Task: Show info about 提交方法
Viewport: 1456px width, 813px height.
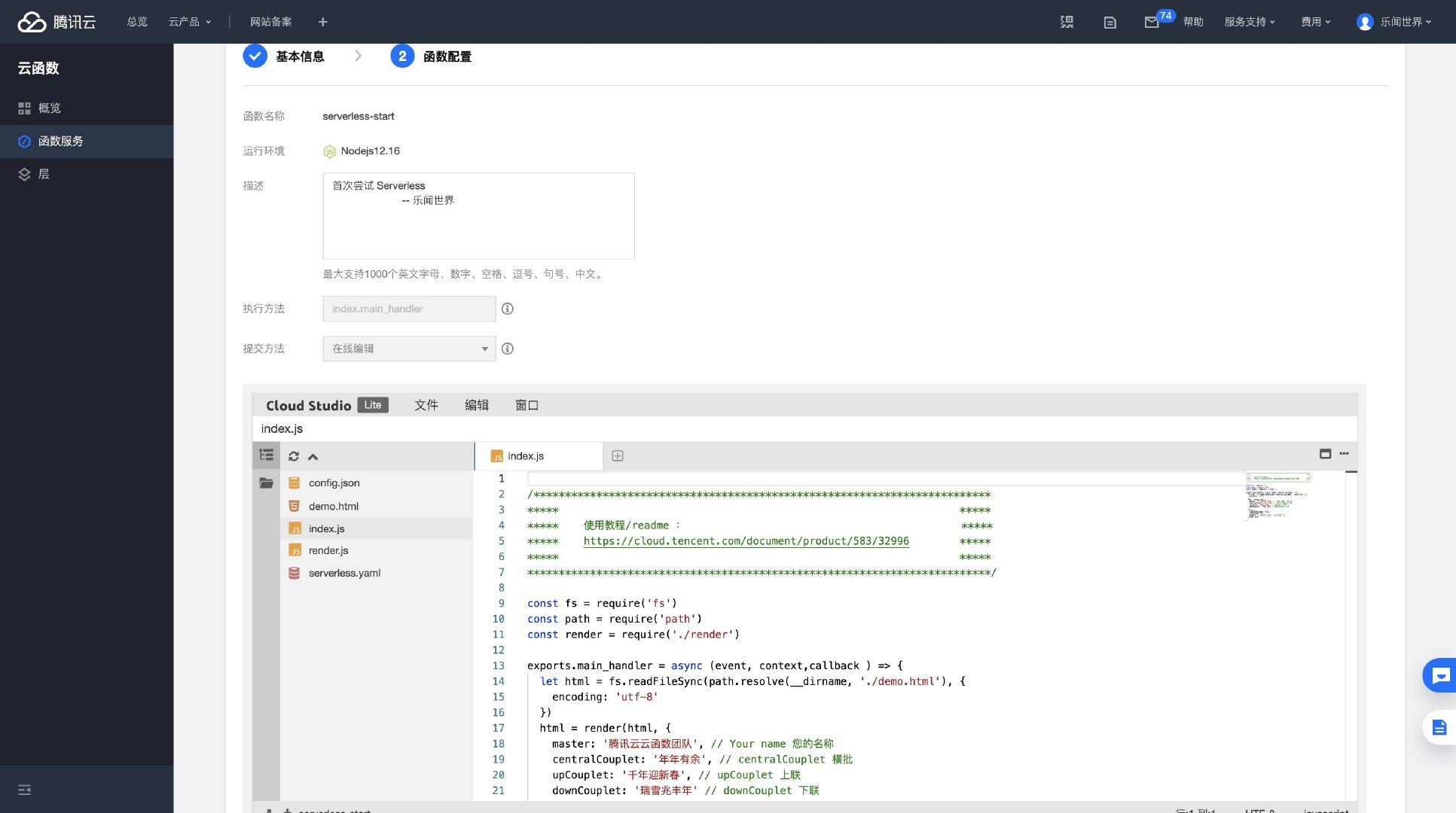Action: (508, 349)
